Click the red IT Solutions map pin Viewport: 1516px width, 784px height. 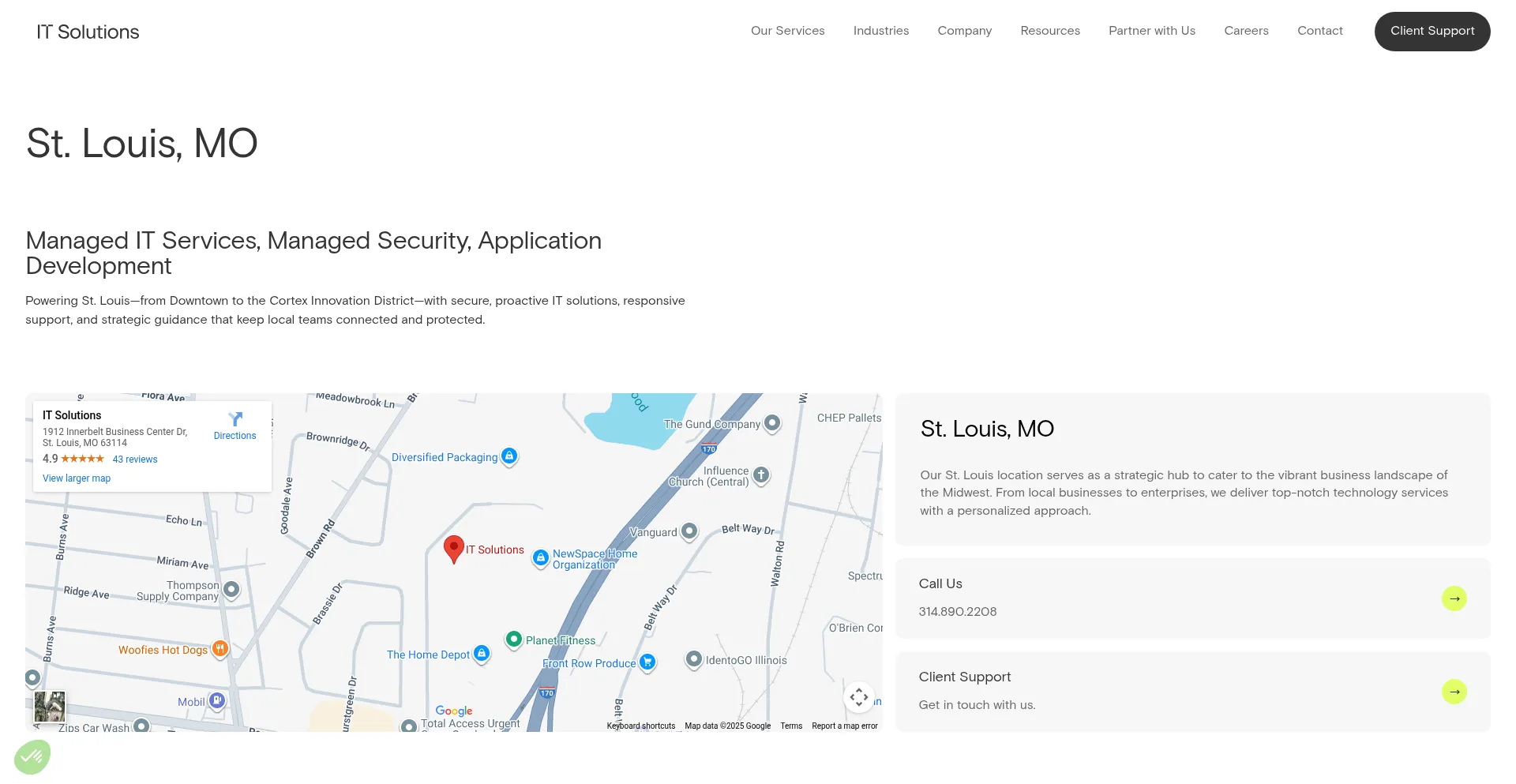(454, 548)
